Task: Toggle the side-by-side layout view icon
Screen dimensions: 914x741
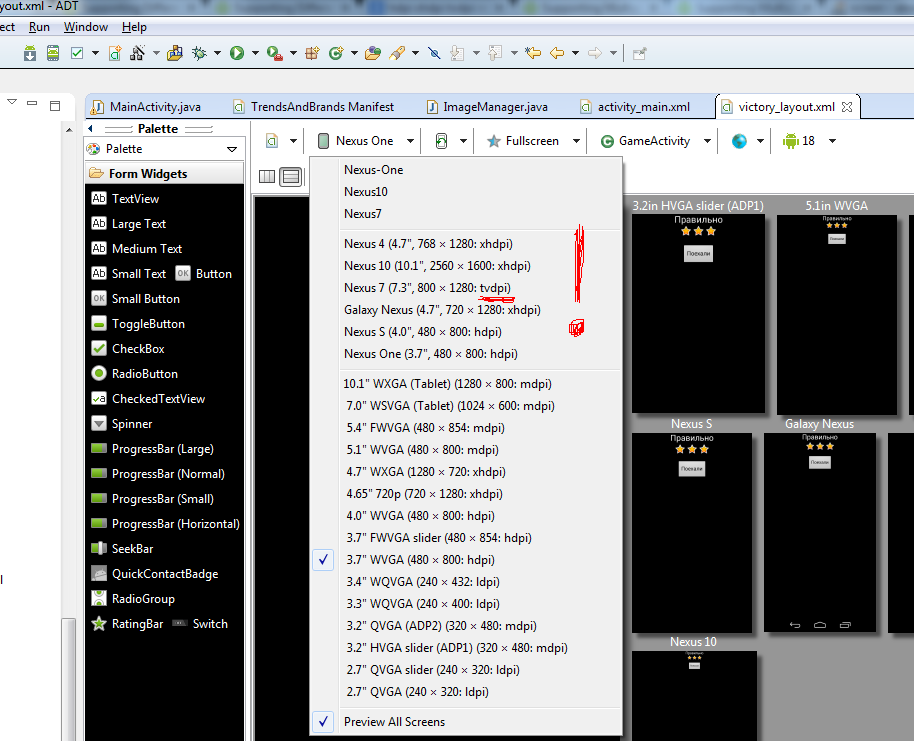Action: tap(267, 176)
